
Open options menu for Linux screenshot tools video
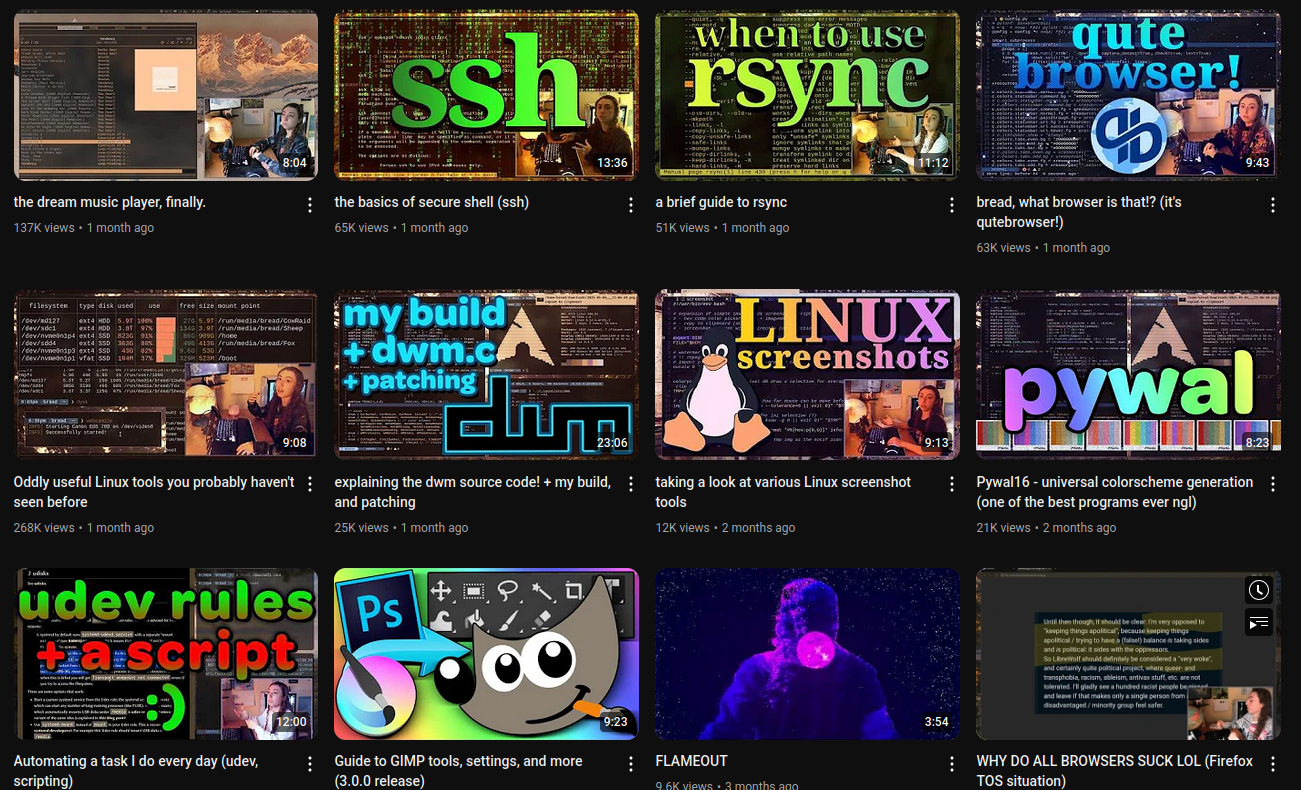point(952,485)
